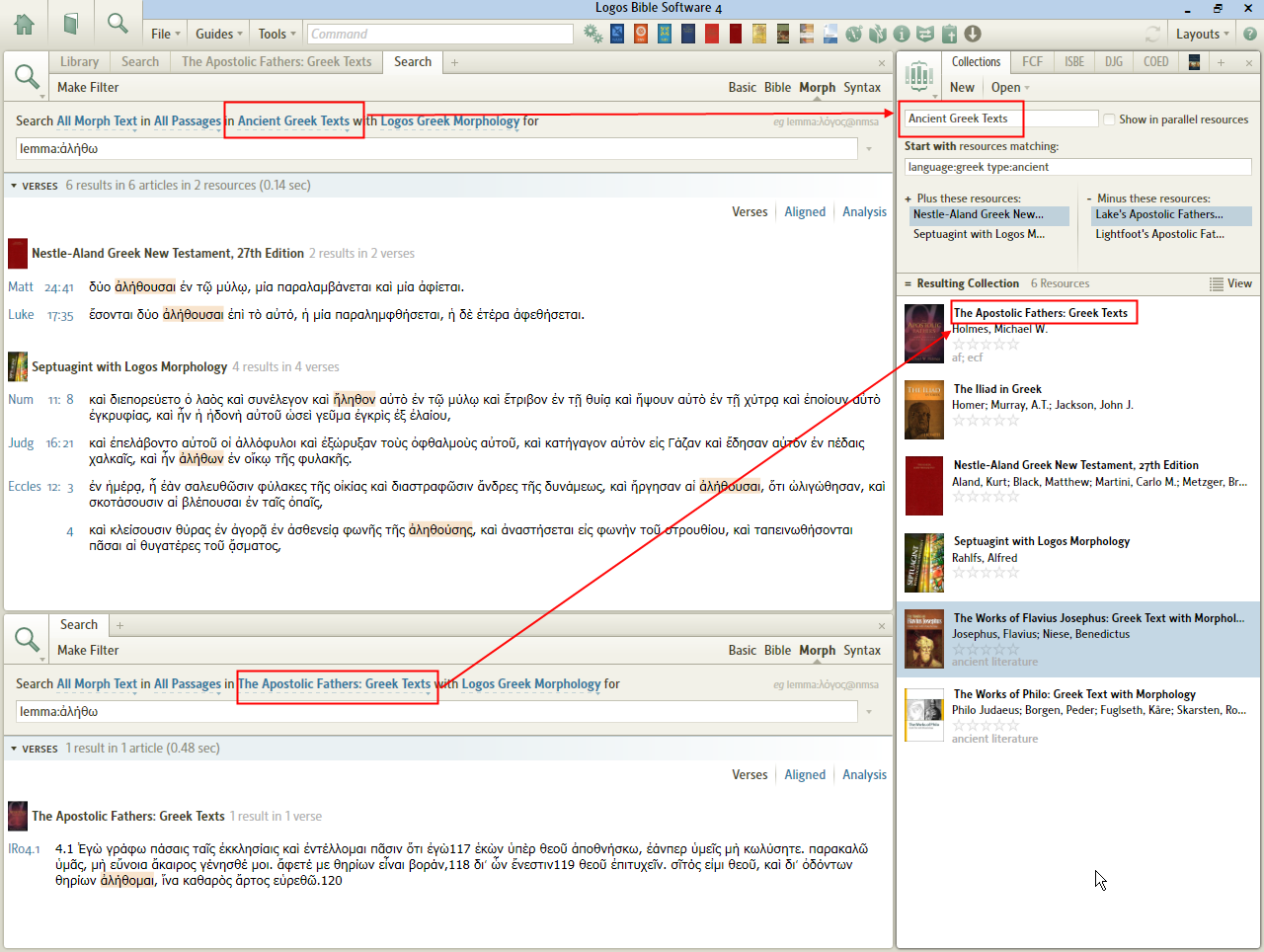Open the Home page icon

pyautogui.click(x=25, y=24)
